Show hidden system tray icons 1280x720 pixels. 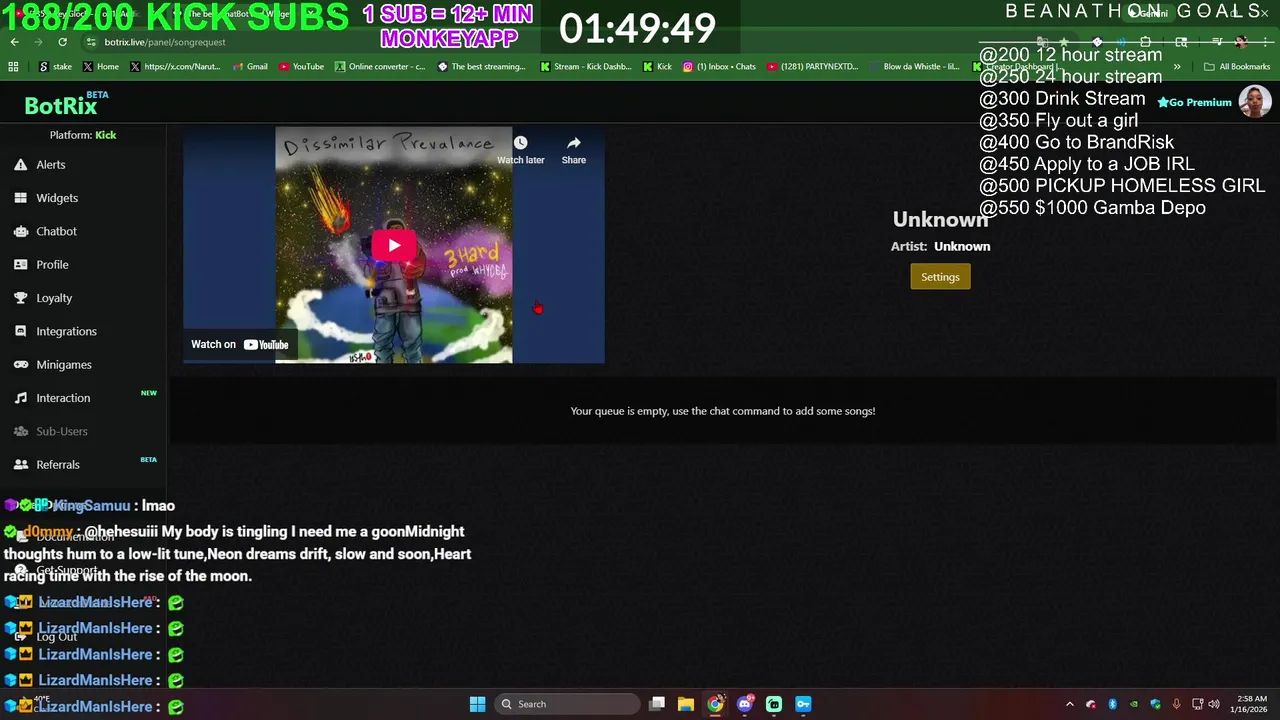(1069, 704)
